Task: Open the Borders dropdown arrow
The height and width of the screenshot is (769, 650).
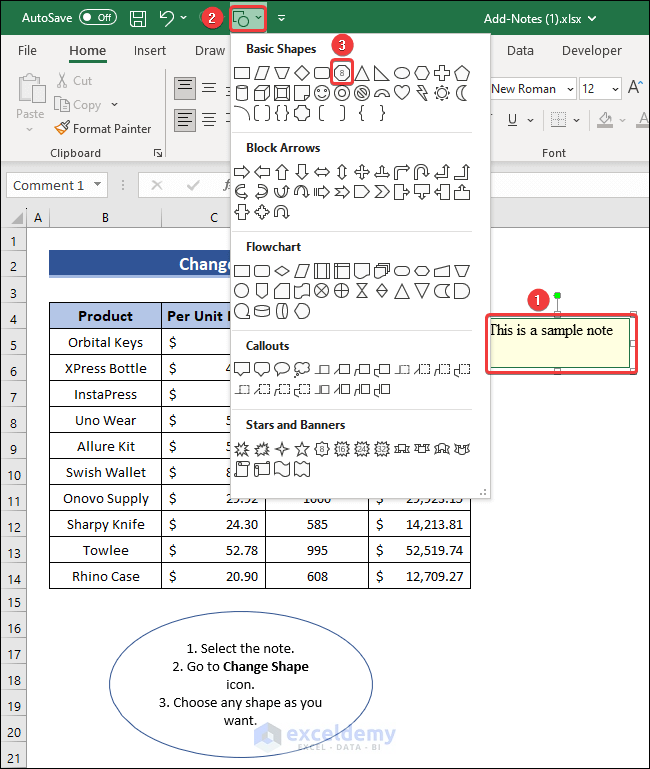Action: click(576, 120)
